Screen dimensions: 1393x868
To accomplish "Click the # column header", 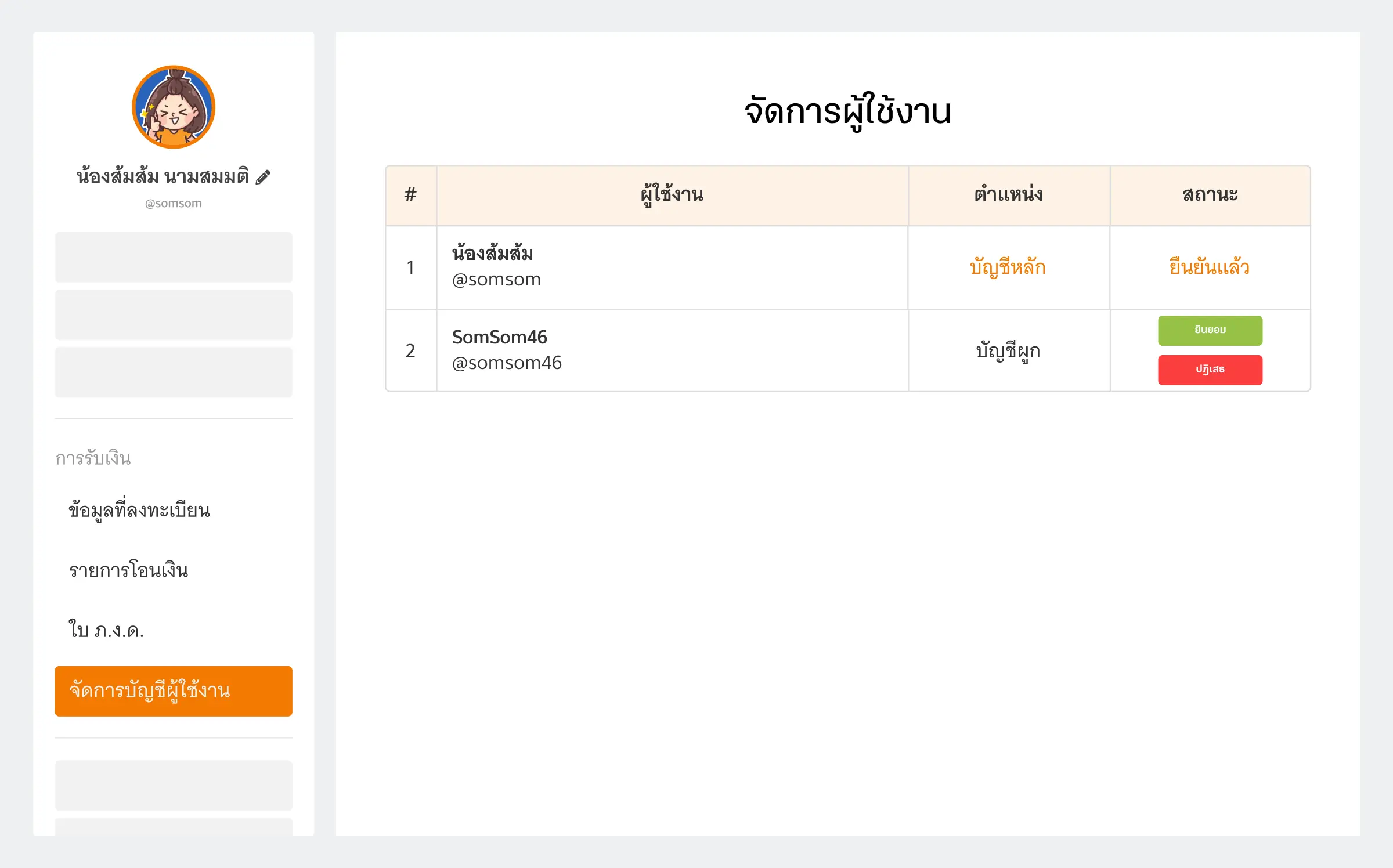I will tap(410, 195).
